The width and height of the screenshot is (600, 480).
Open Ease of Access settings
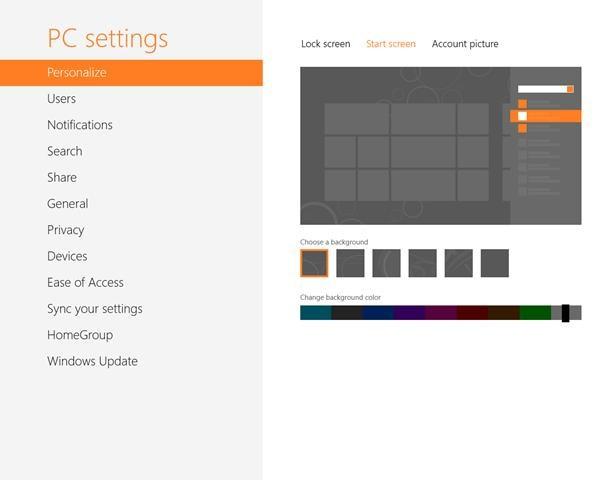[x=85, y=283]
